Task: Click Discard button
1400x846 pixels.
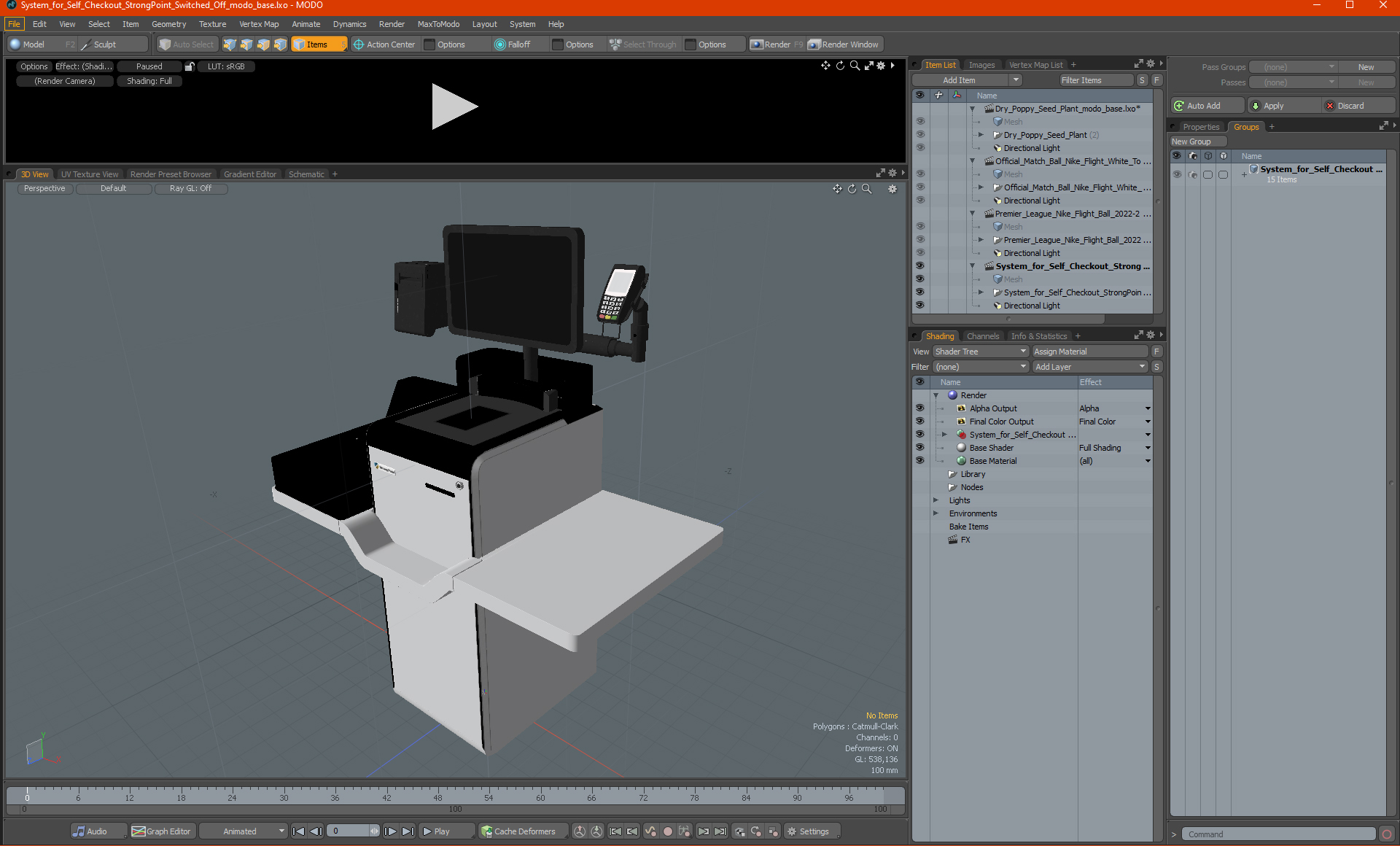Action: [1358, 106]
